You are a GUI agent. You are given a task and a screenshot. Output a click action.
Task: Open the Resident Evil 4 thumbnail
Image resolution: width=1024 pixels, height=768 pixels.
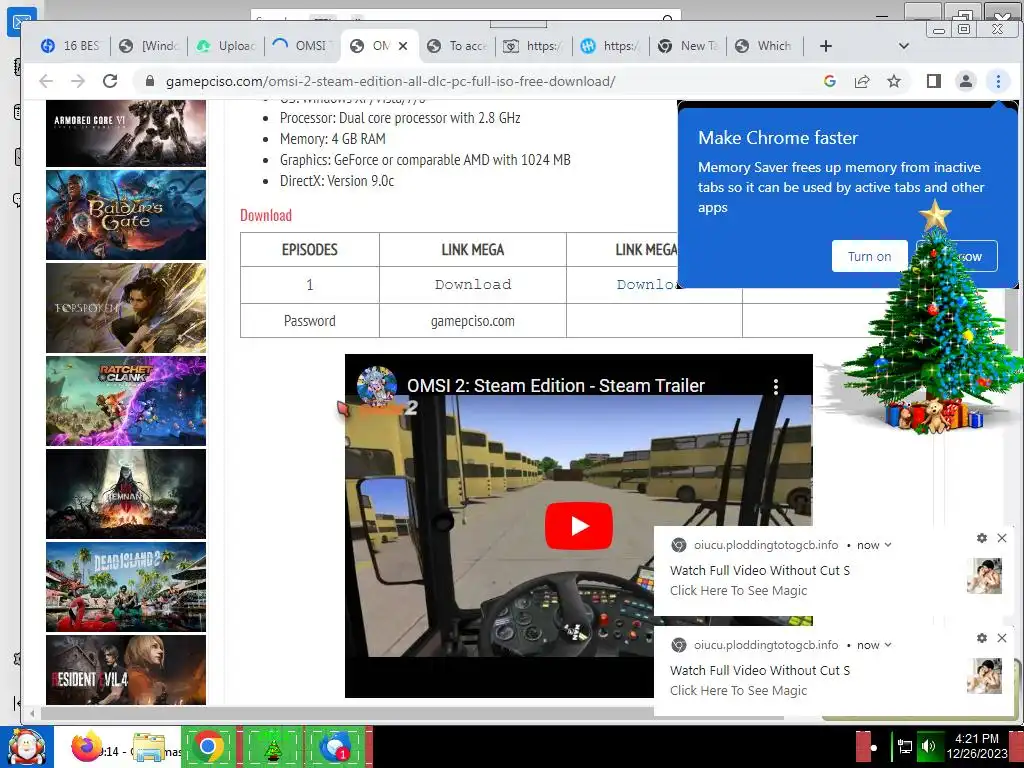[x=126, y=669]
